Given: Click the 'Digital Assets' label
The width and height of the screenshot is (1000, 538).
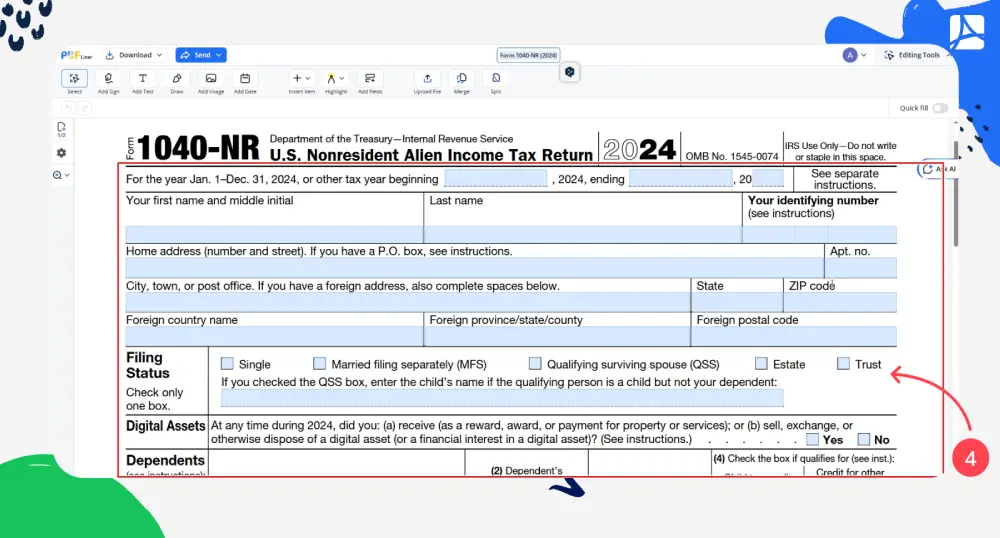Looking at the screenshot, I should [165, 426].
